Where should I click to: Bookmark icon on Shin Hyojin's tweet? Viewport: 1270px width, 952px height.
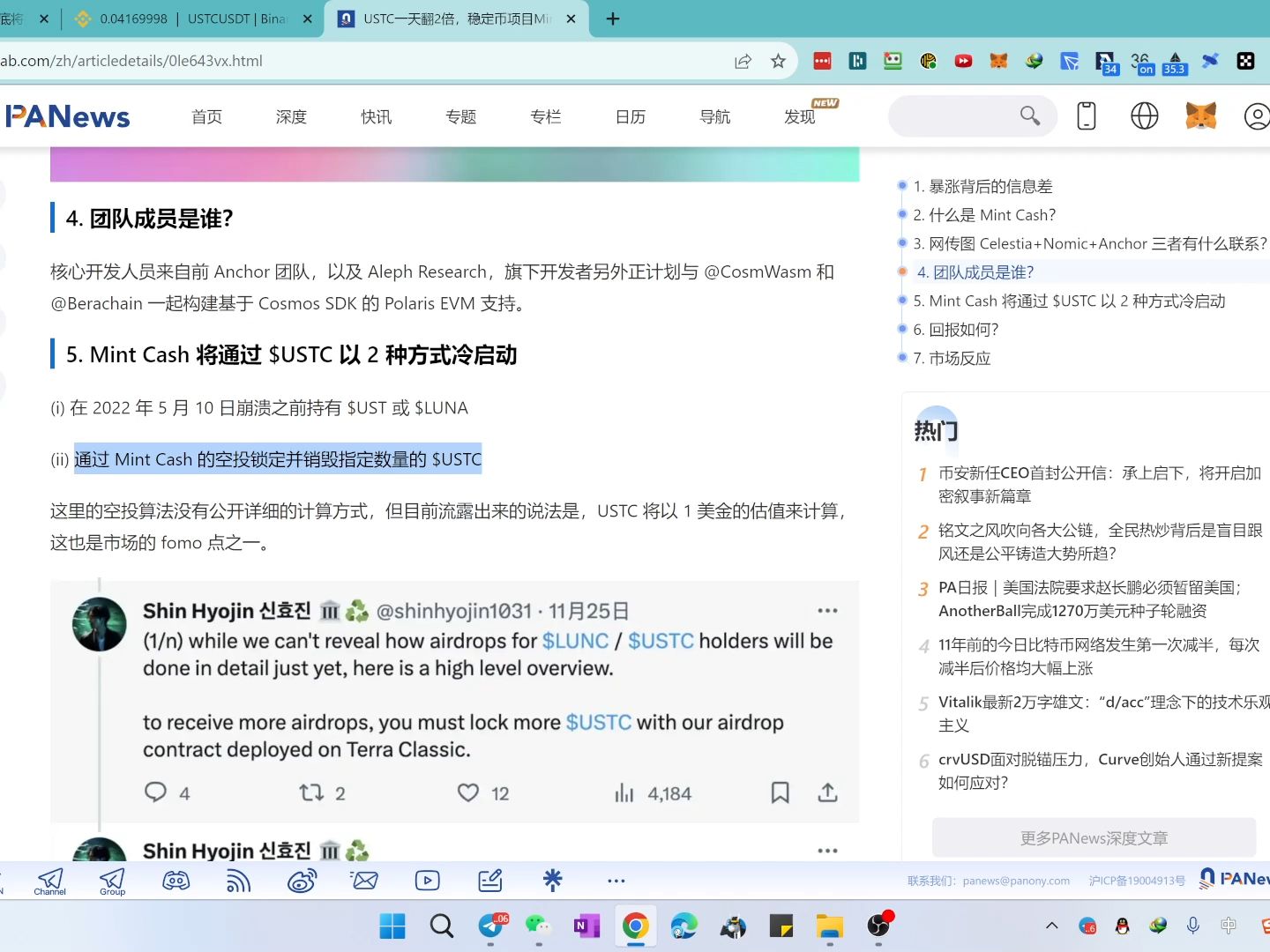[x=780, y=792]
